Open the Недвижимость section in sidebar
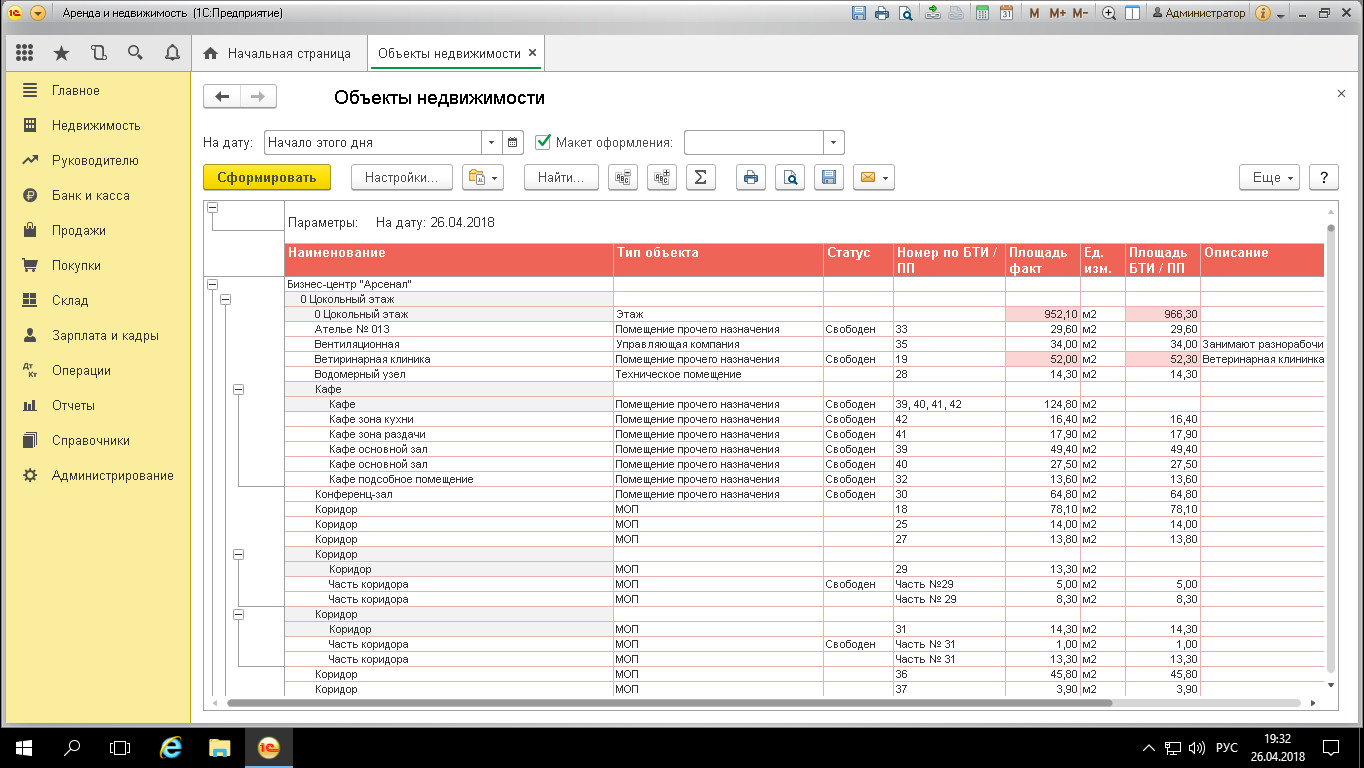The height and width of the screenshot is (768, 1364). tap(96, 126)
